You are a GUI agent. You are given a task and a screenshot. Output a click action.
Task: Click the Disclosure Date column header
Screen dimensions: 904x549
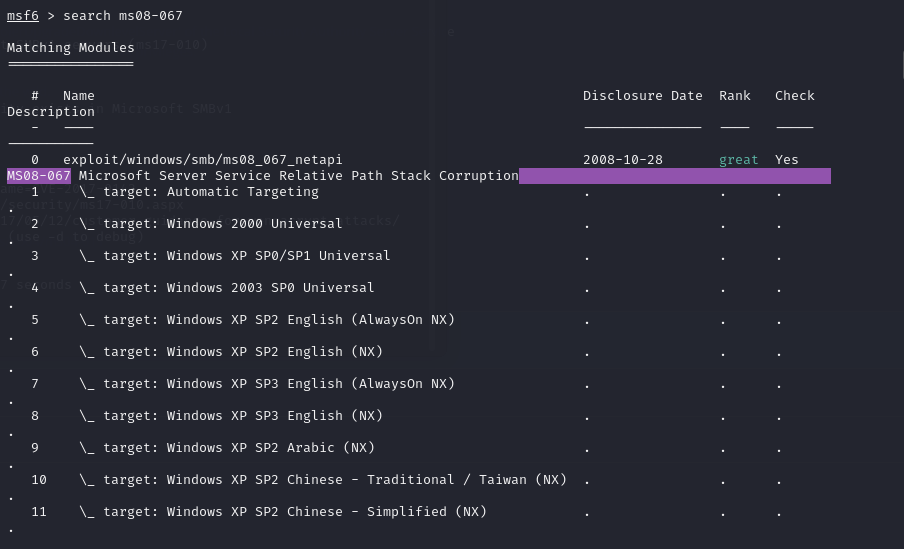642,96
